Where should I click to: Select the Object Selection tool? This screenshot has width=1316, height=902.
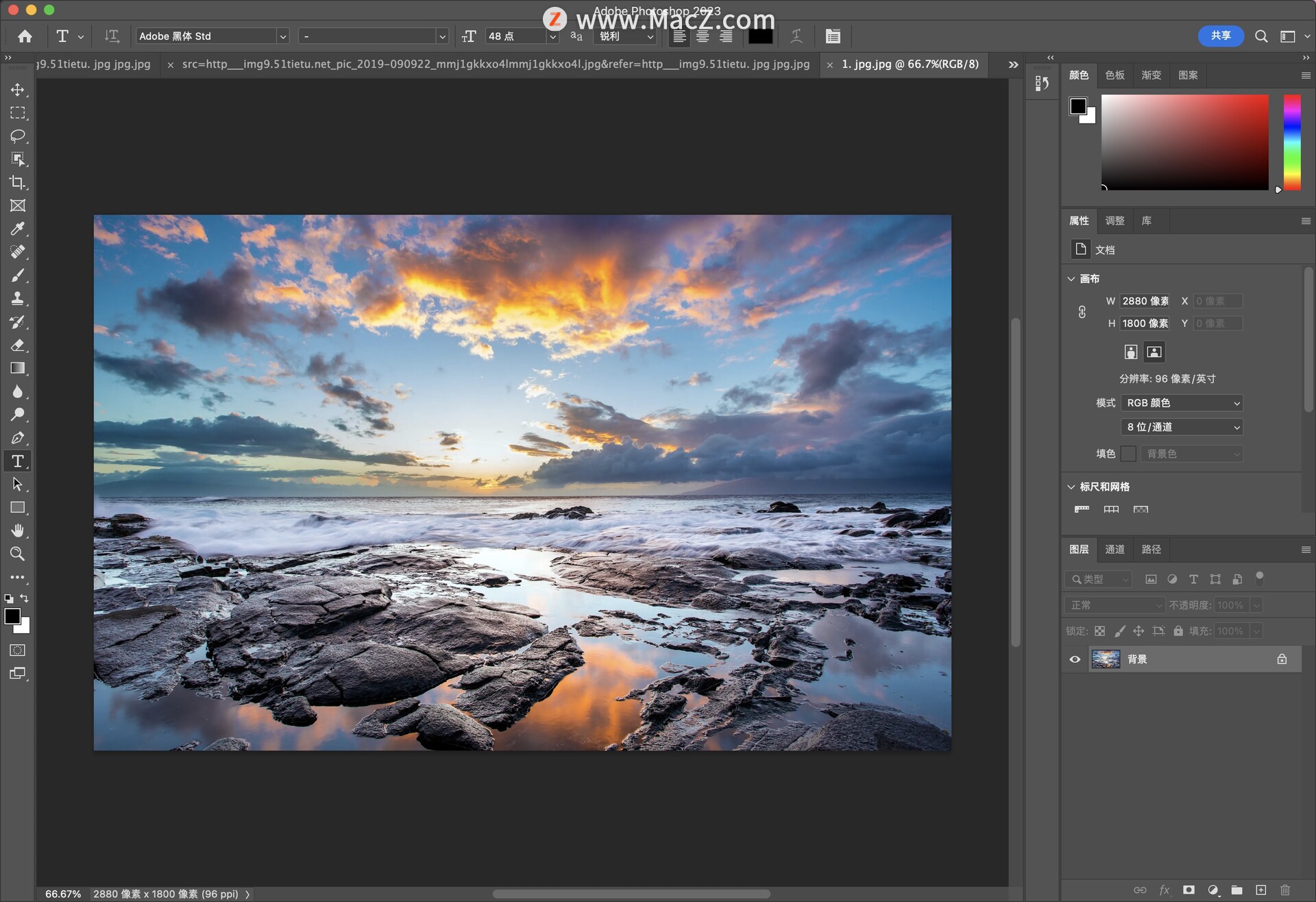point(18,159)
